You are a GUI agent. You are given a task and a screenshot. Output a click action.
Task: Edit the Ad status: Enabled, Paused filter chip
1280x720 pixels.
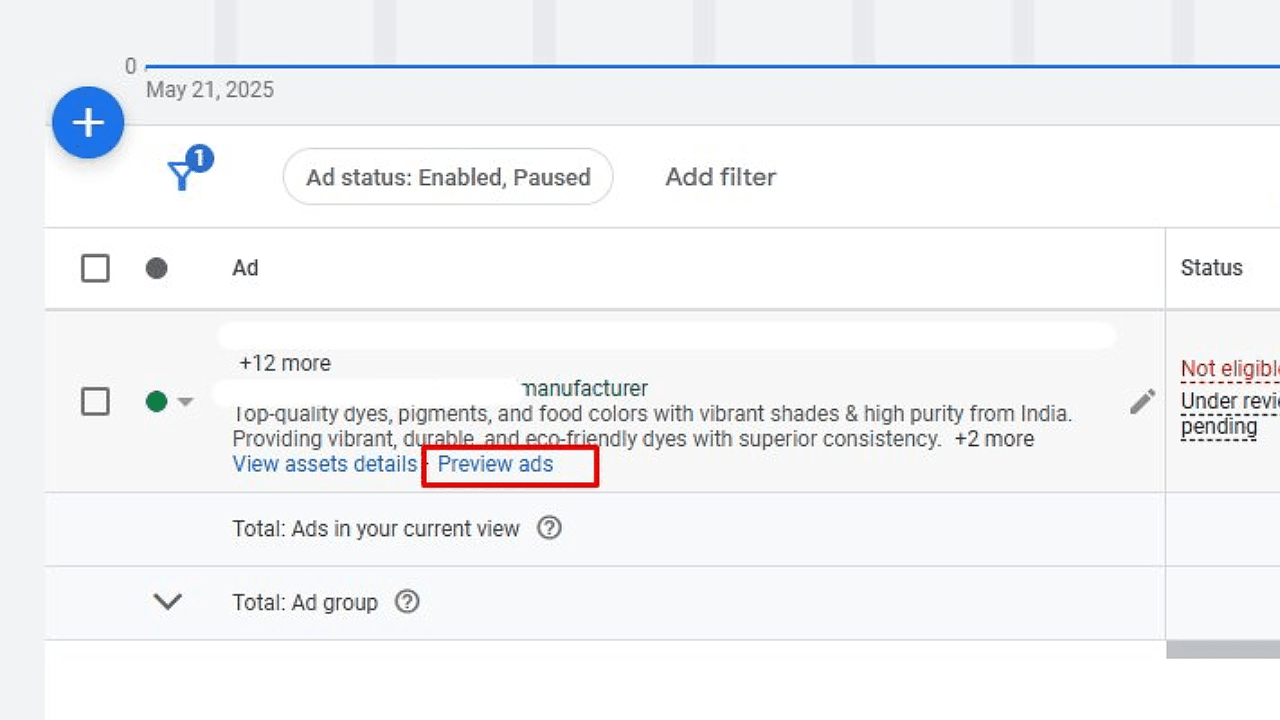(448, 177)
